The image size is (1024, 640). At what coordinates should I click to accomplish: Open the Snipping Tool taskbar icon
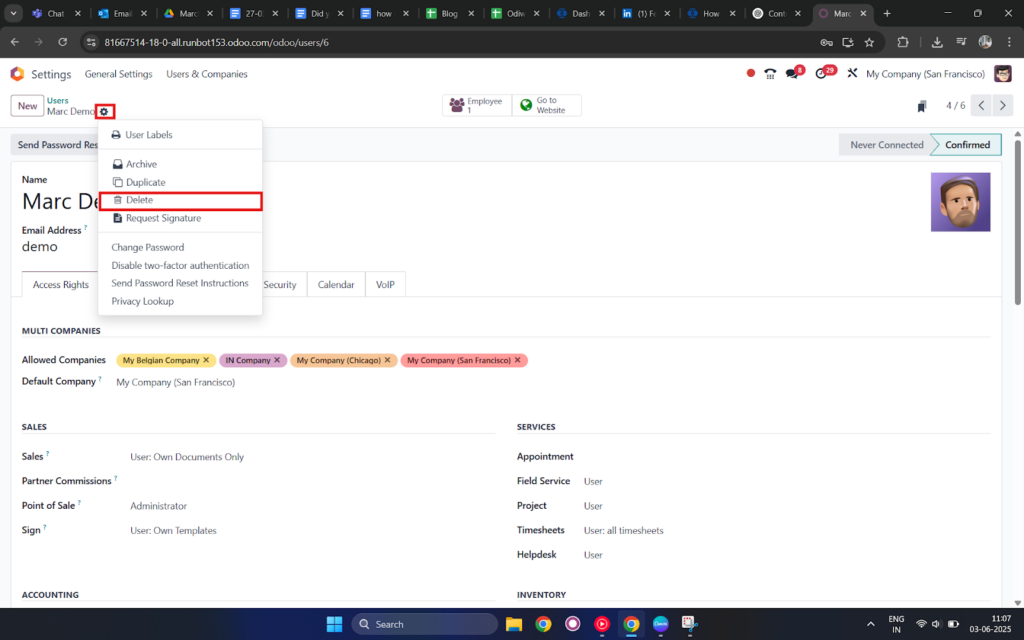coord(689,624)
